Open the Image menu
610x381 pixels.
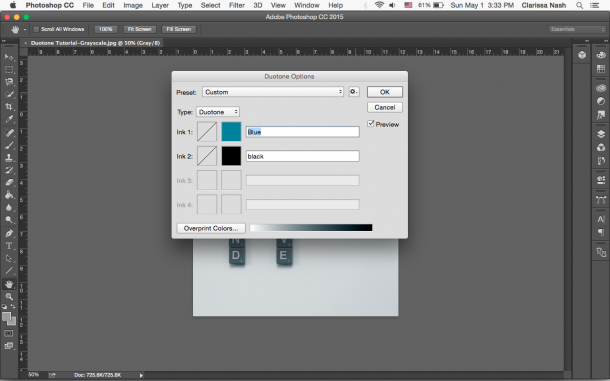[133, 5]
